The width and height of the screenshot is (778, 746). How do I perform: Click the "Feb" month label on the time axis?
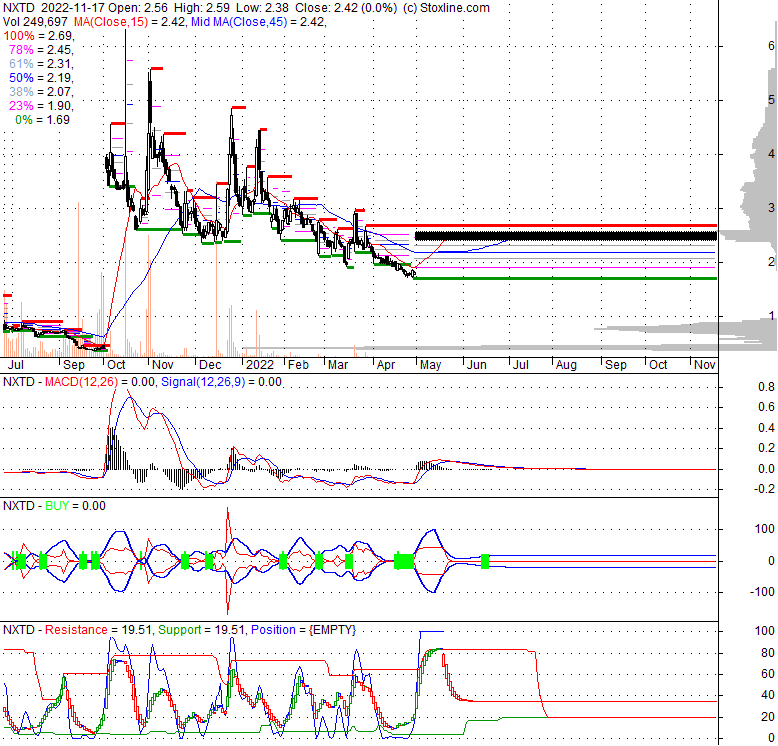298,365
